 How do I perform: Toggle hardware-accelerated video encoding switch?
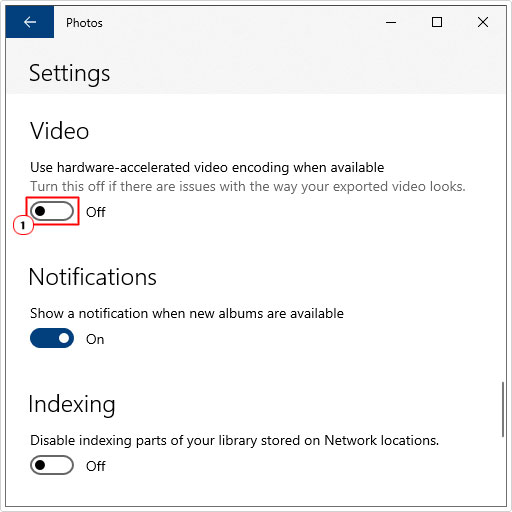pyautogui.click(x=52, y=211)
